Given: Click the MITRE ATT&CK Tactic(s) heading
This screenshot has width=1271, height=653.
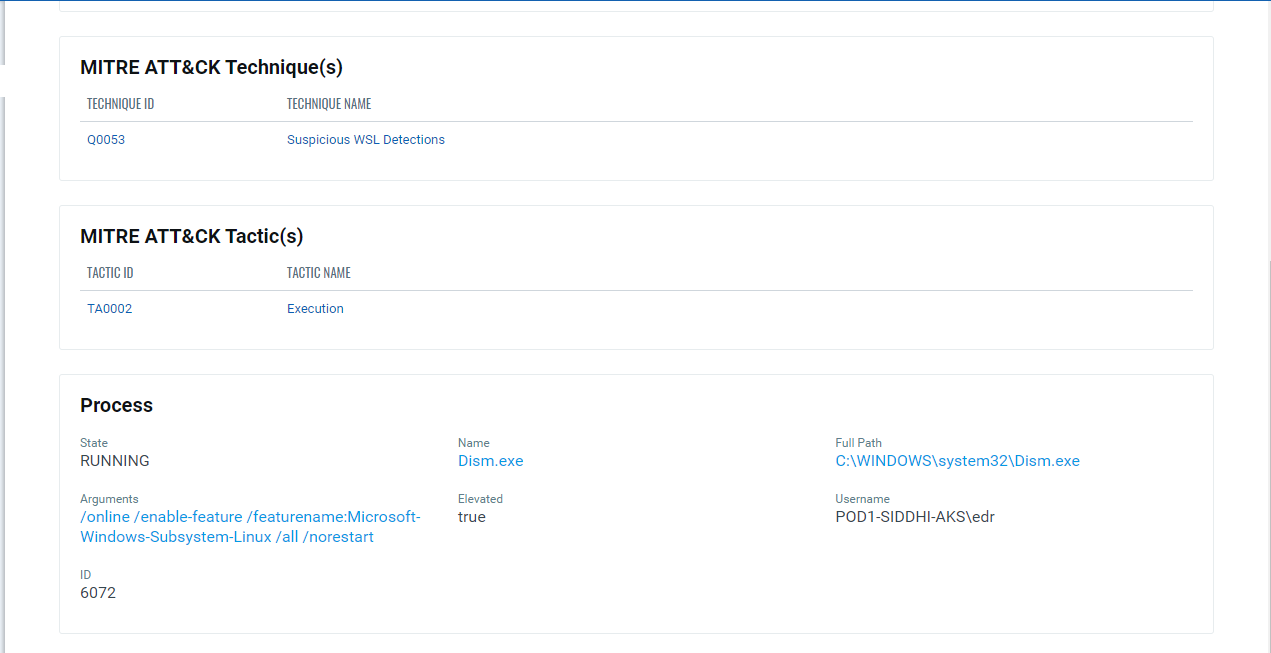Looking at the screenshot, I should click(192, 236).
